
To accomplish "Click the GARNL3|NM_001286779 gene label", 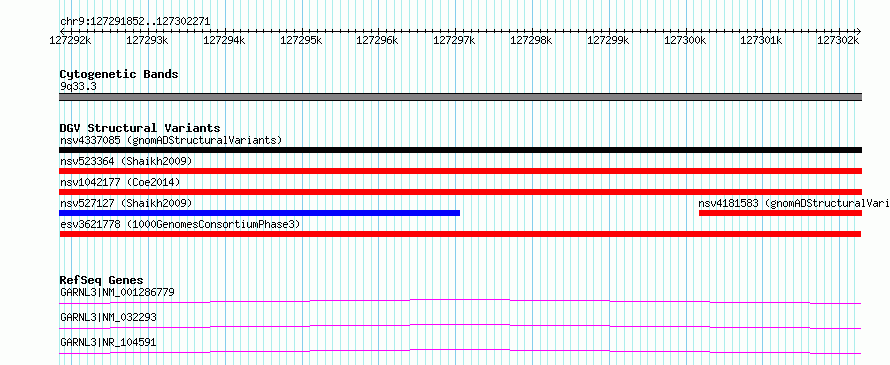I will tap(117, 293).
